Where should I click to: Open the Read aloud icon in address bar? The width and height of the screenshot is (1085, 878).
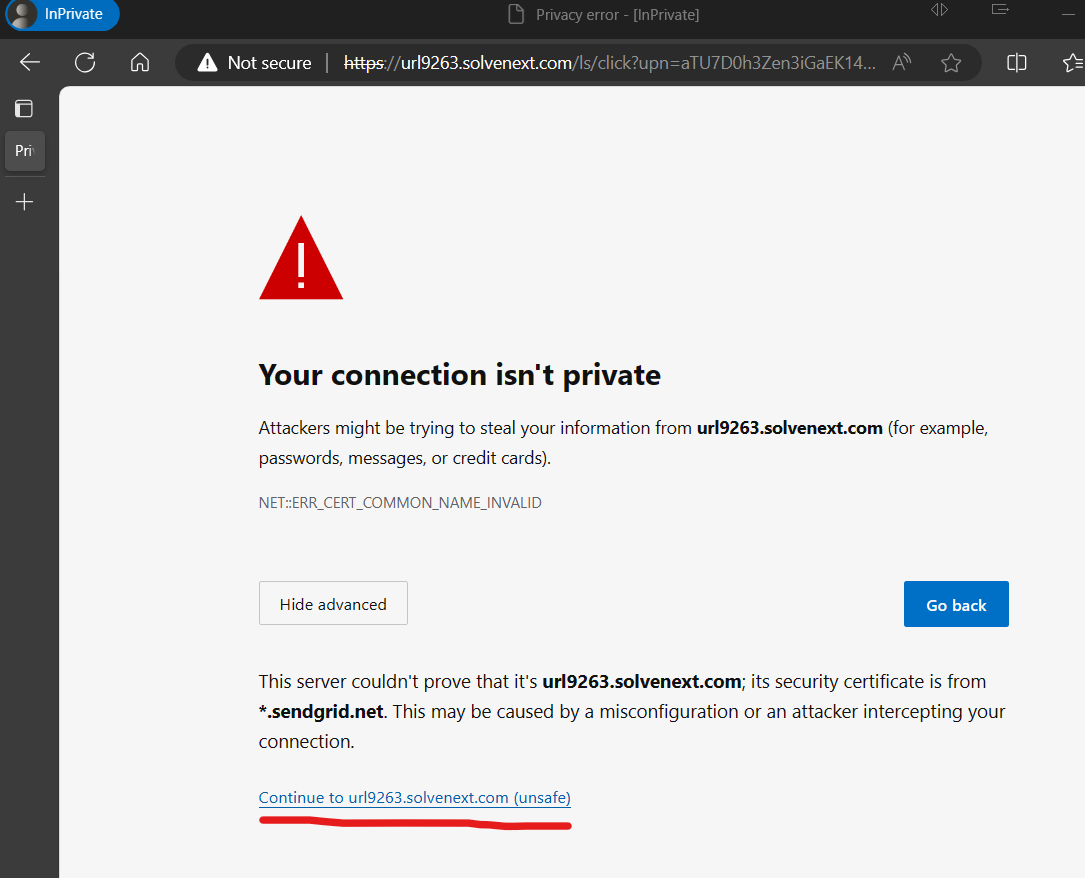pyautogui.click(x=902, y=62)
